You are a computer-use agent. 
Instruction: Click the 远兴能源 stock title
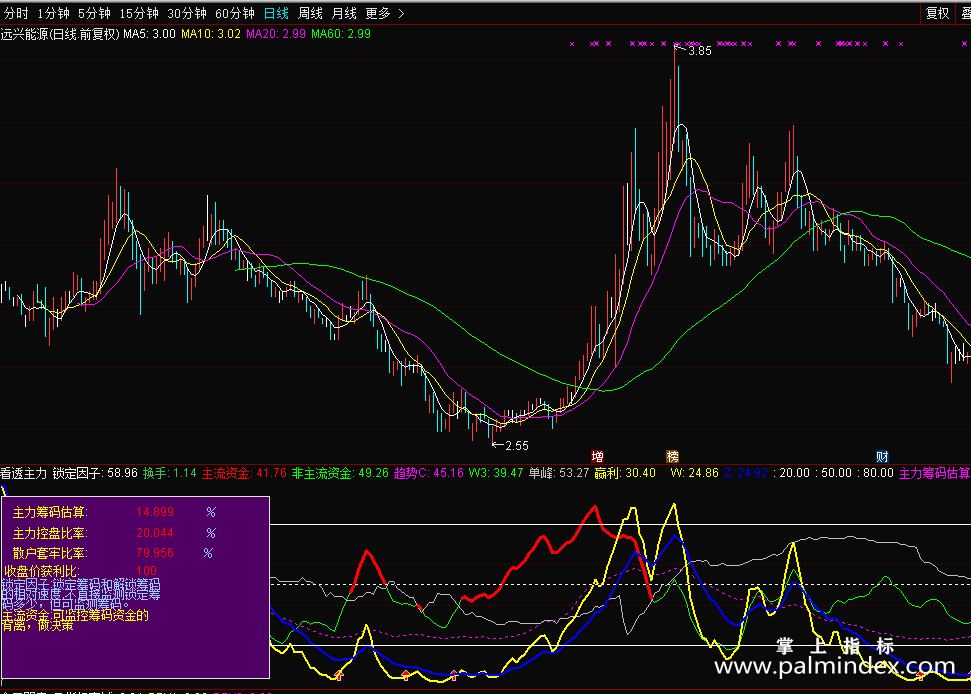59,34
